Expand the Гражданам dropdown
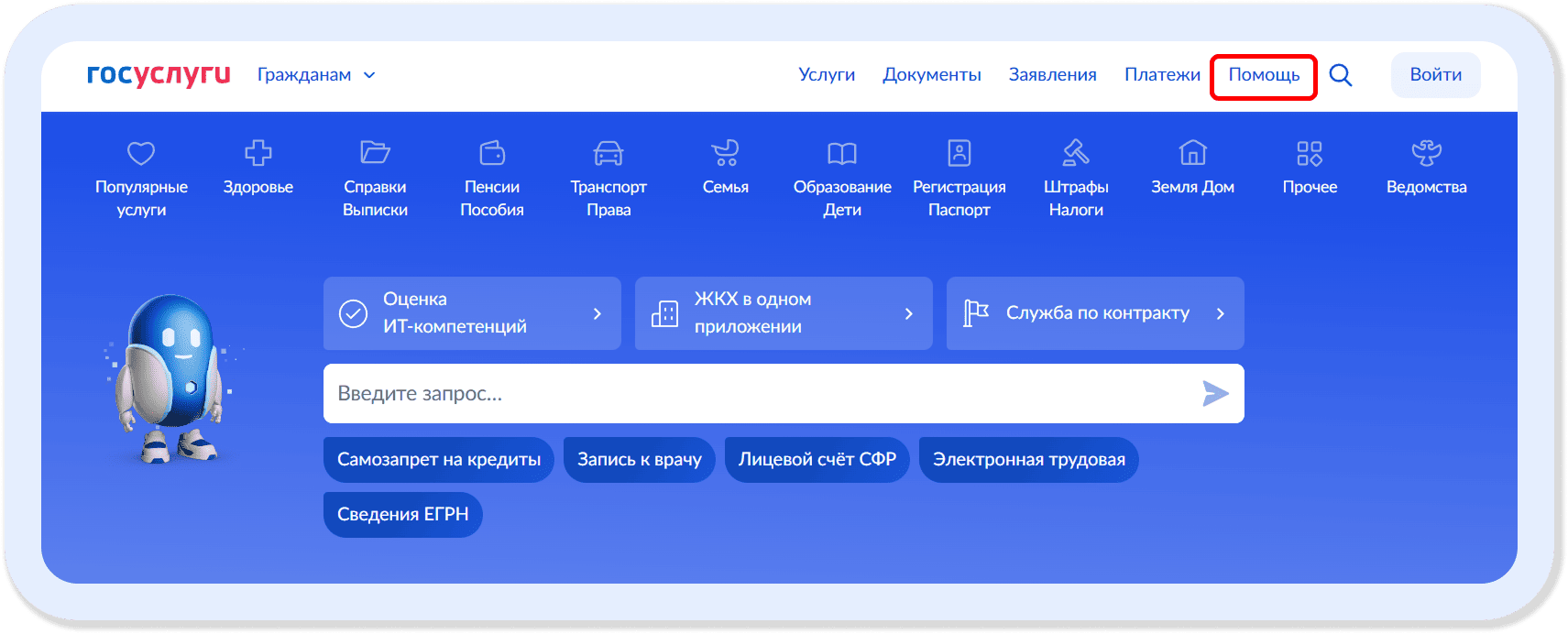The height and width of the screenshot is (634, 1568). coord(316,75)
